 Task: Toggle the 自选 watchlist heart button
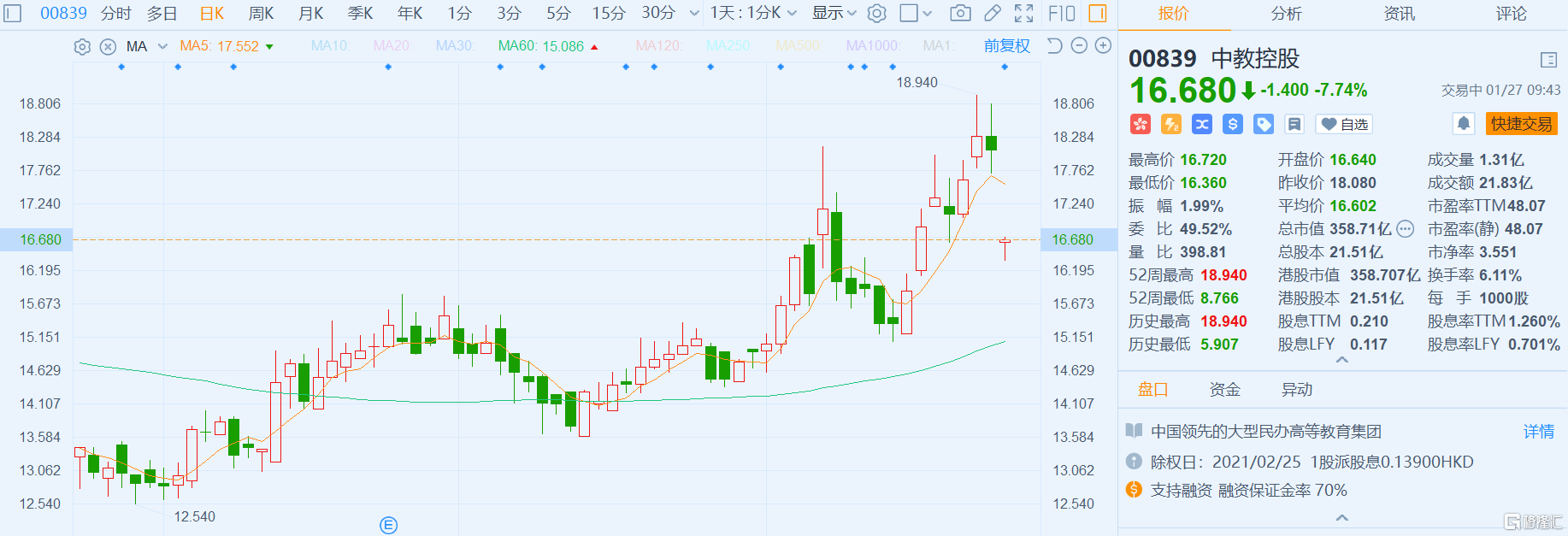click(x=1344, y=124)
